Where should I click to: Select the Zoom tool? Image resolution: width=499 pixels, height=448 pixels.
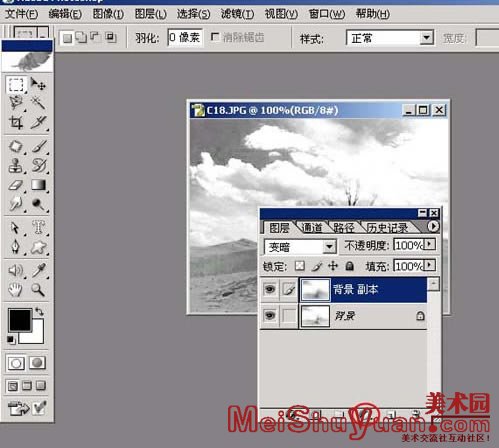click(38, 290)
